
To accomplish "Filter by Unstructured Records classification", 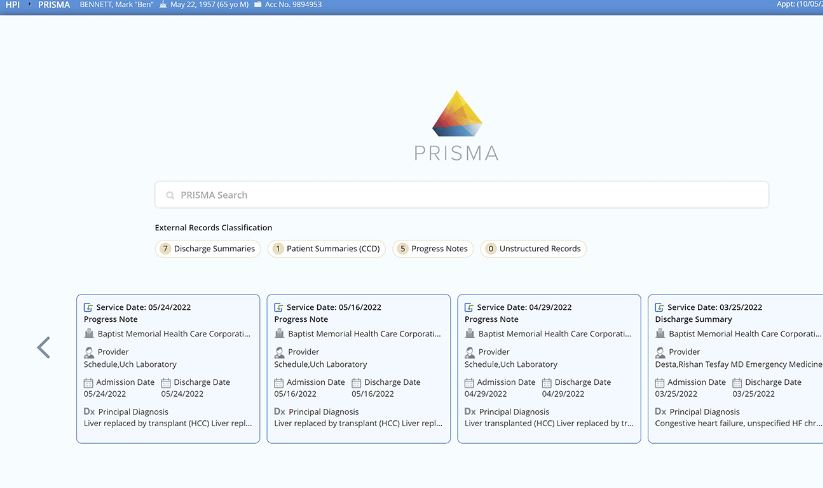I will pyautogui.click(x=533, y=249).
